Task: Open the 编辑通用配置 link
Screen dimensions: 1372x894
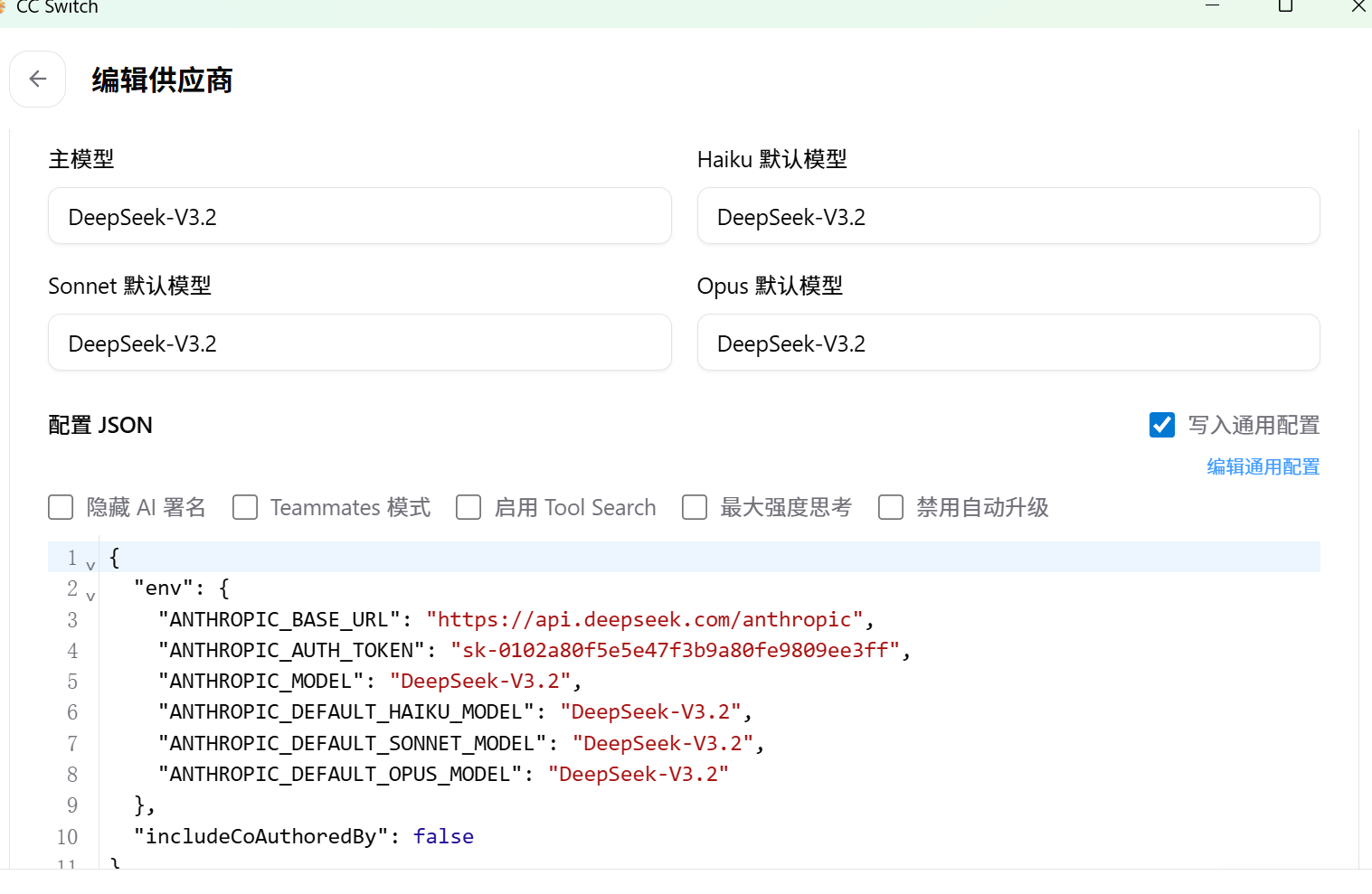Action: click(1263, 466)
